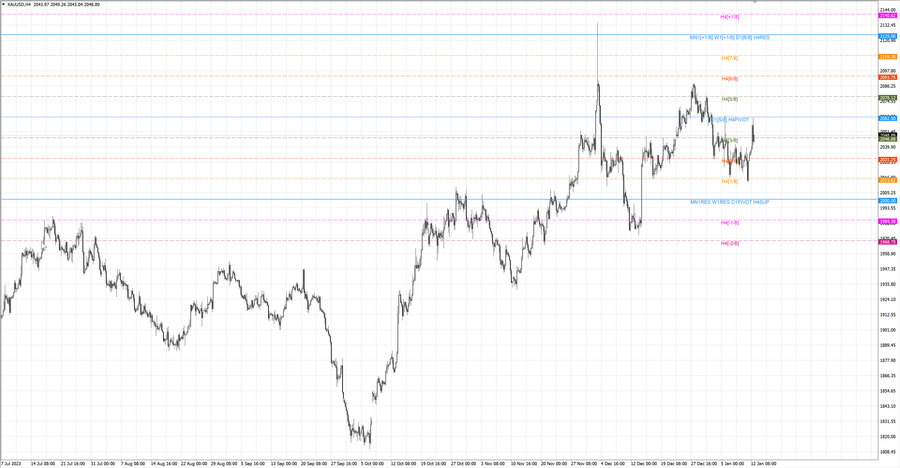Click the 2015.62 orange price tag

[887, 180]
